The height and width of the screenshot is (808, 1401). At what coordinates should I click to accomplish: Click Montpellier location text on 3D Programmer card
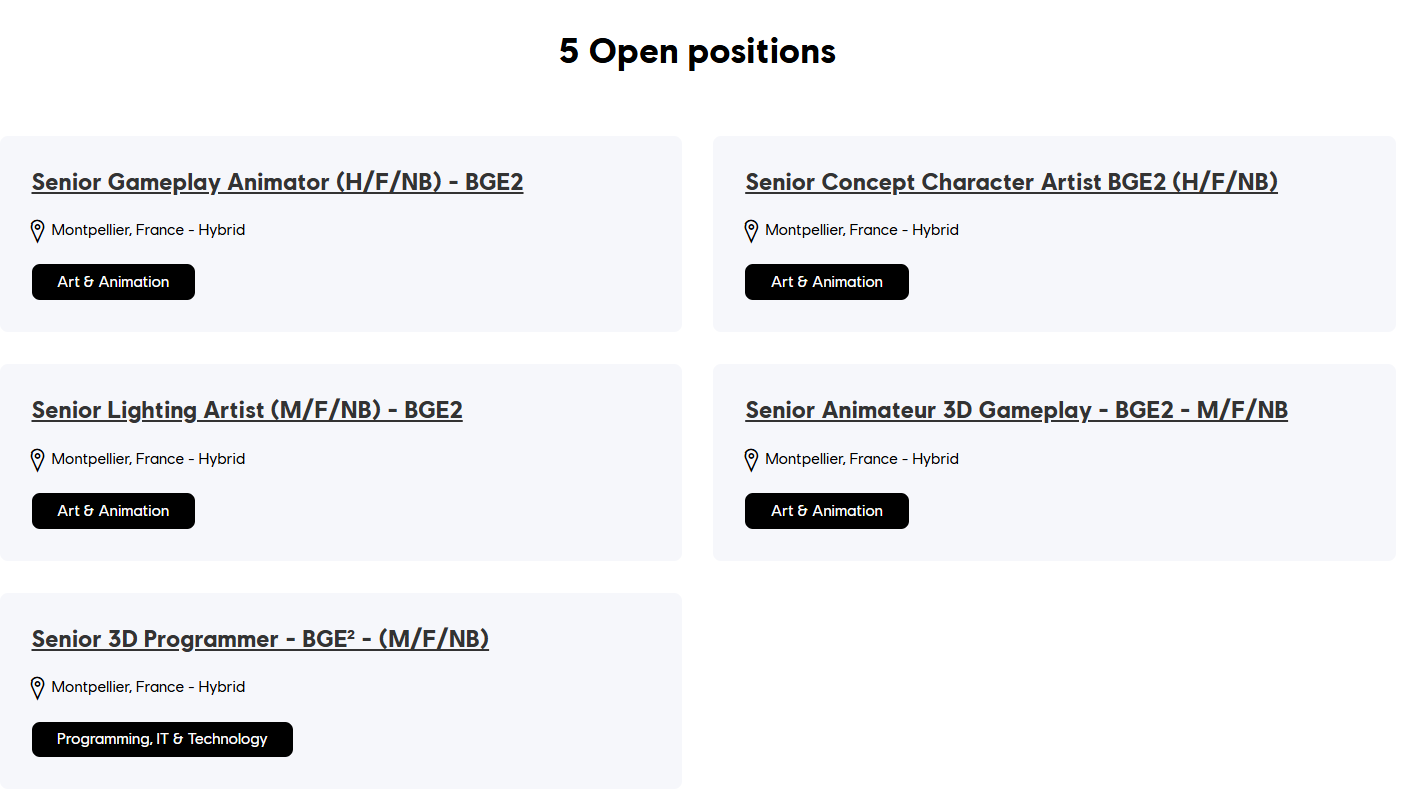point(148,687)
